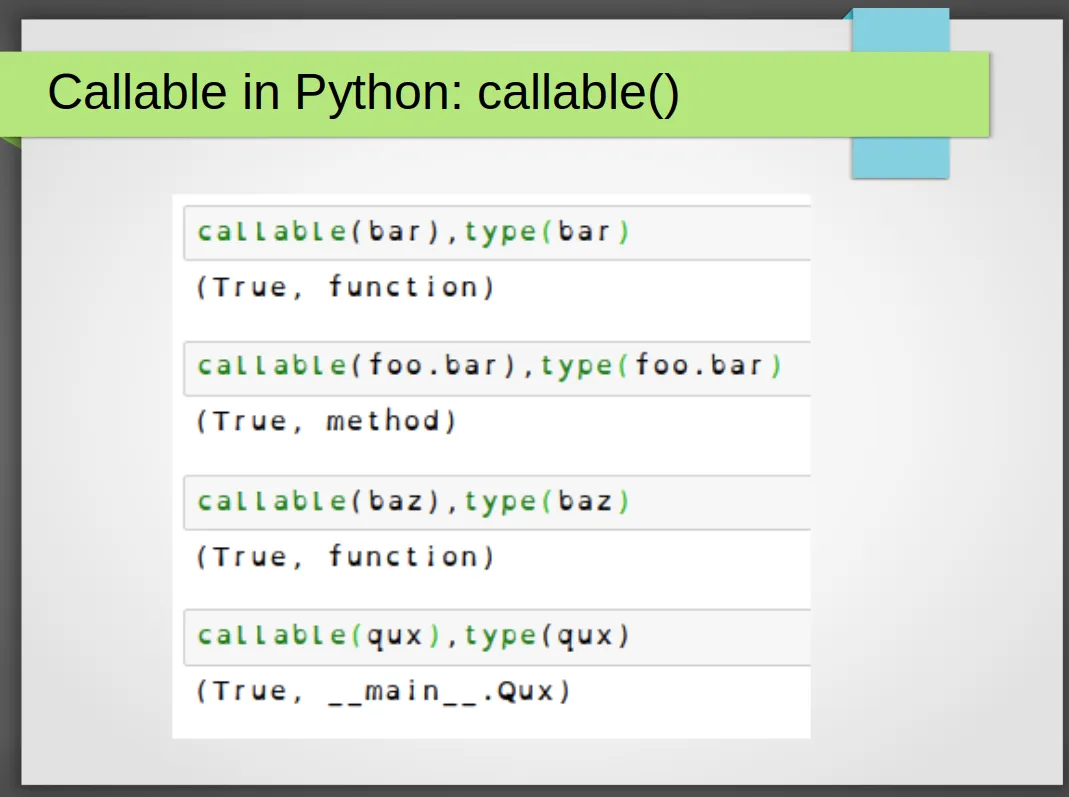Click the output '(True, function)' below callable(baz)

pyautogui.click(x=345, y=557)
